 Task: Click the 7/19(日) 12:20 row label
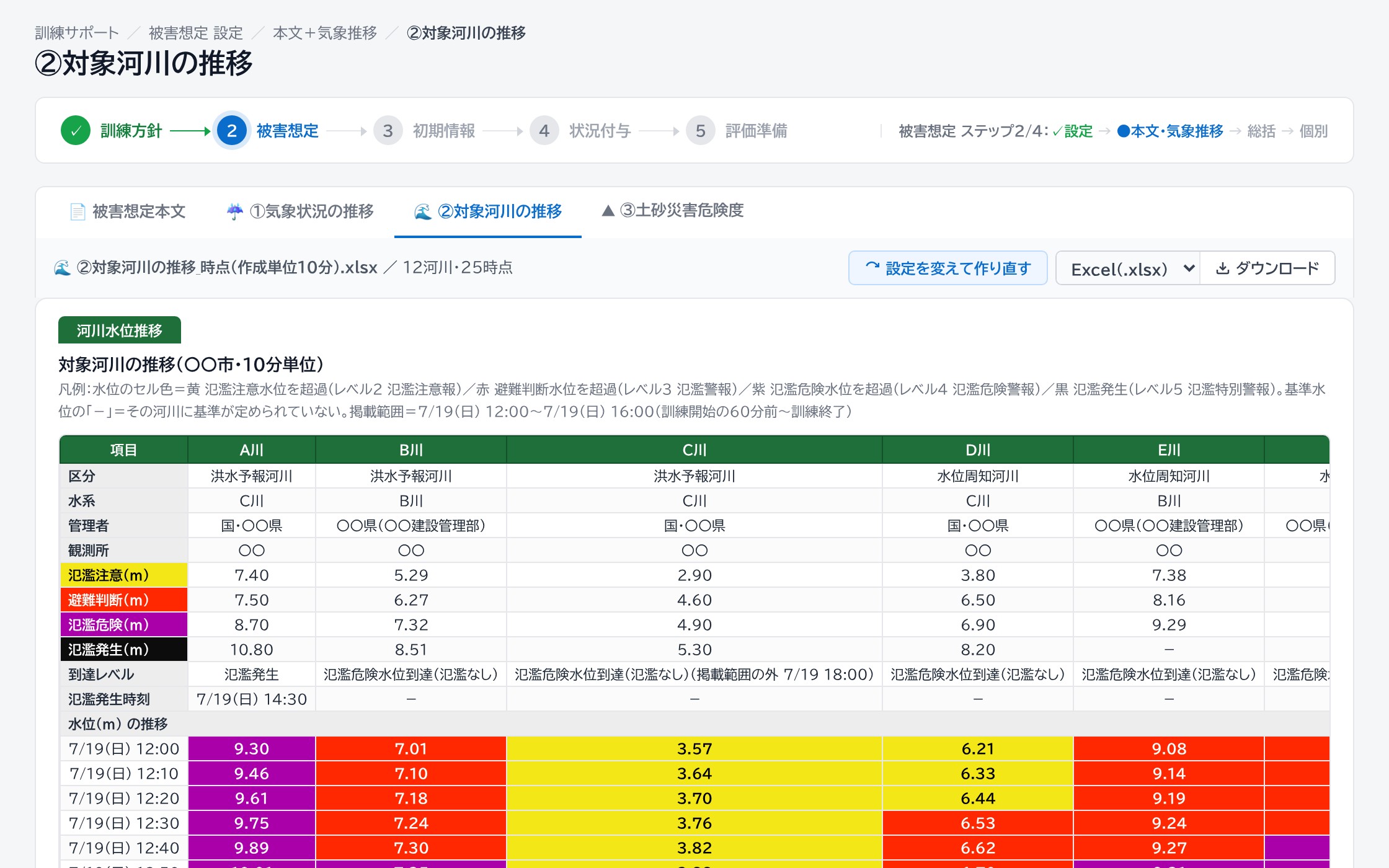(x=124, y=799)
